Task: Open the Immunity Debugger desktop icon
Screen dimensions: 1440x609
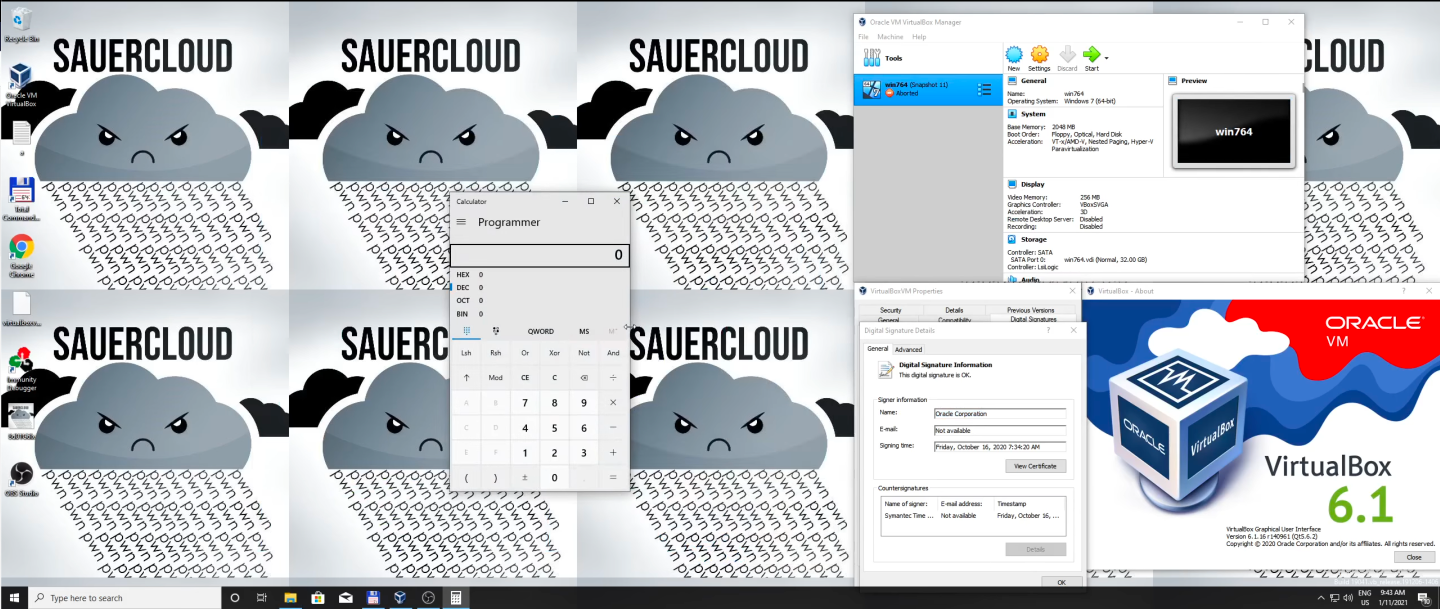Action: (21, 369)
